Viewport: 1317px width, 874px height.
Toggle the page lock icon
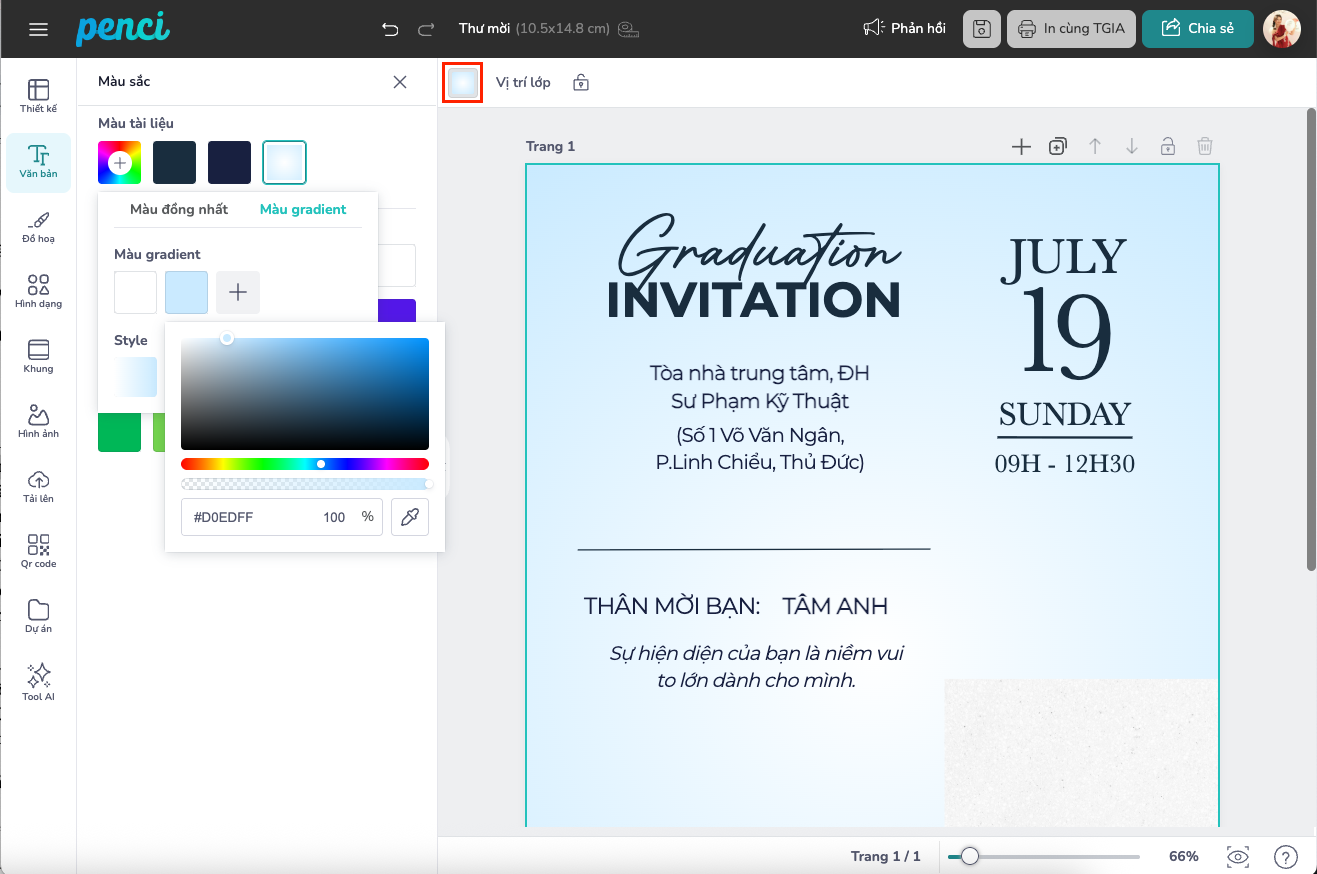coord(1167,147)
